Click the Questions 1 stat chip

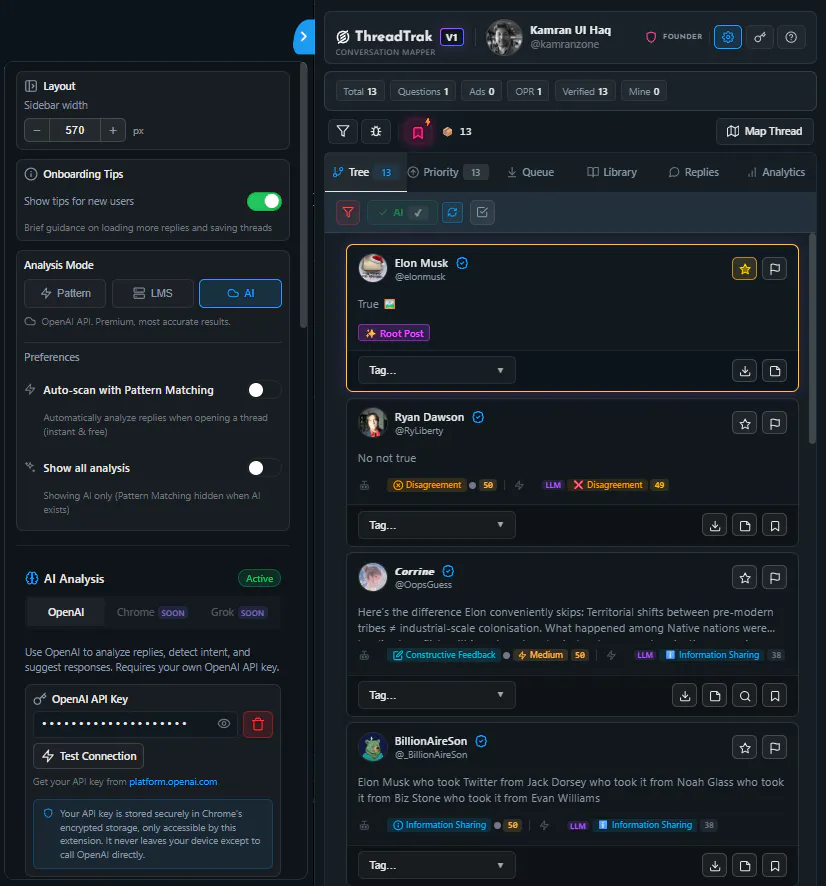pyautogui.click(x=423, y=92)
